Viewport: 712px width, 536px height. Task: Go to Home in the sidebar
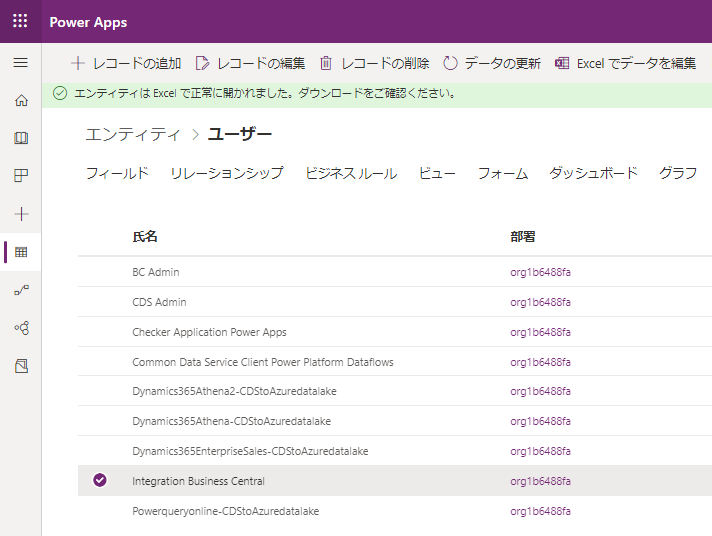tap(21, 100)
